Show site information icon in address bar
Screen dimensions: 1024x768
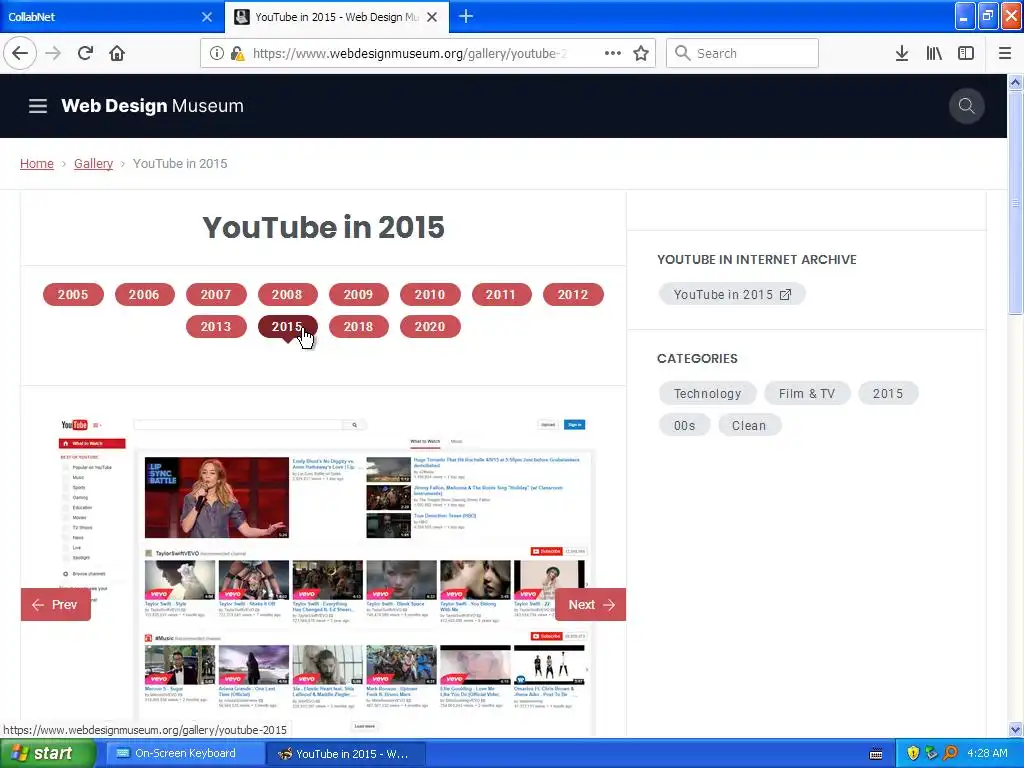pyautogui.click(x=217, y=53)
